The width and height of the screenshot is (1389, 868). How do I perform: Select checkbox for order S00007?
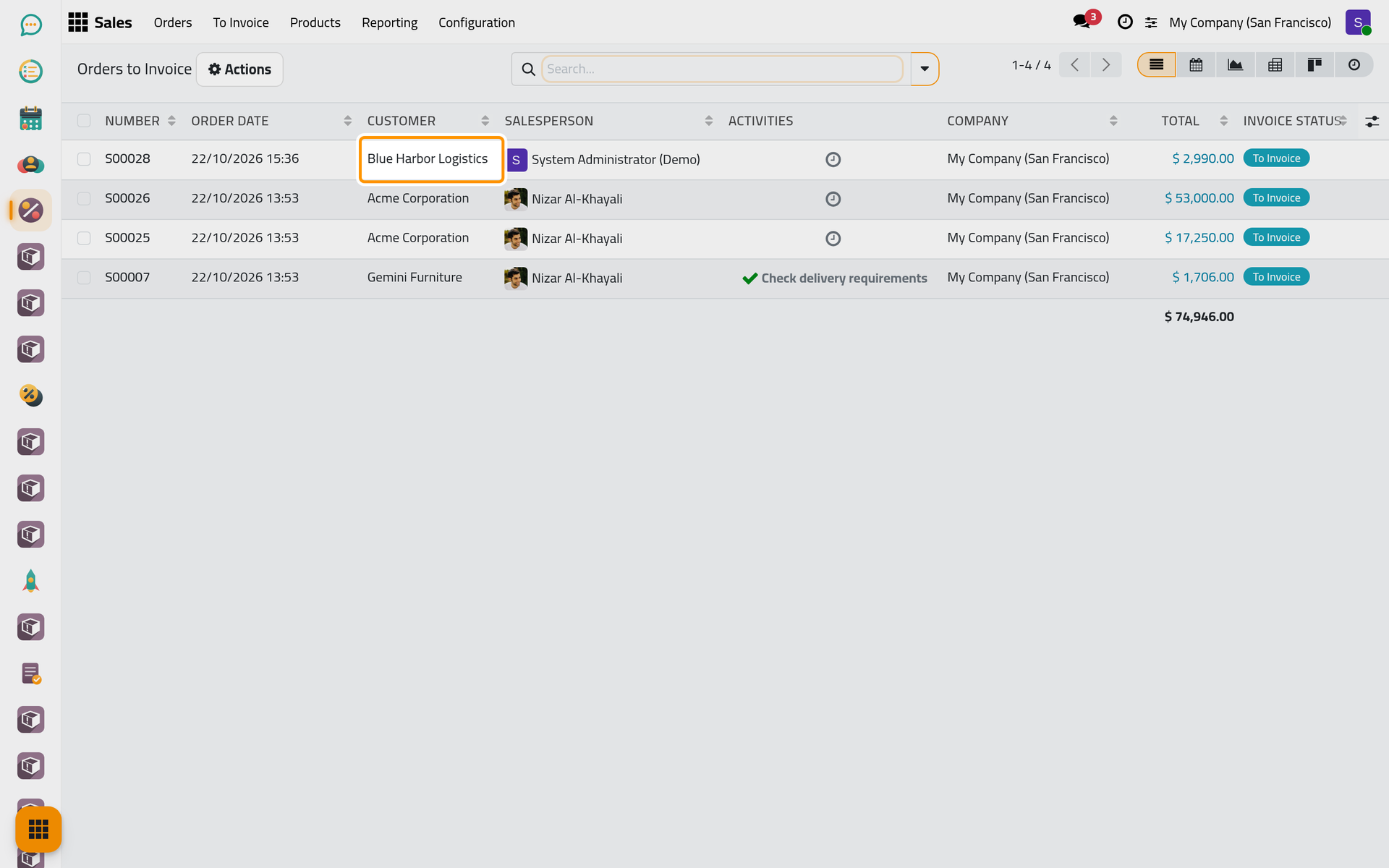tap(84, 278)
